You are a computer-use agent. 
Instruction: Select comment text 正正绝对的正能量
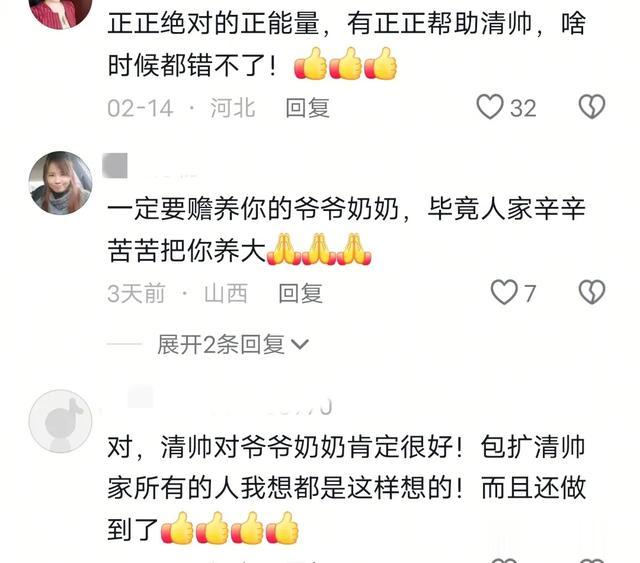(x=213, y=23)
